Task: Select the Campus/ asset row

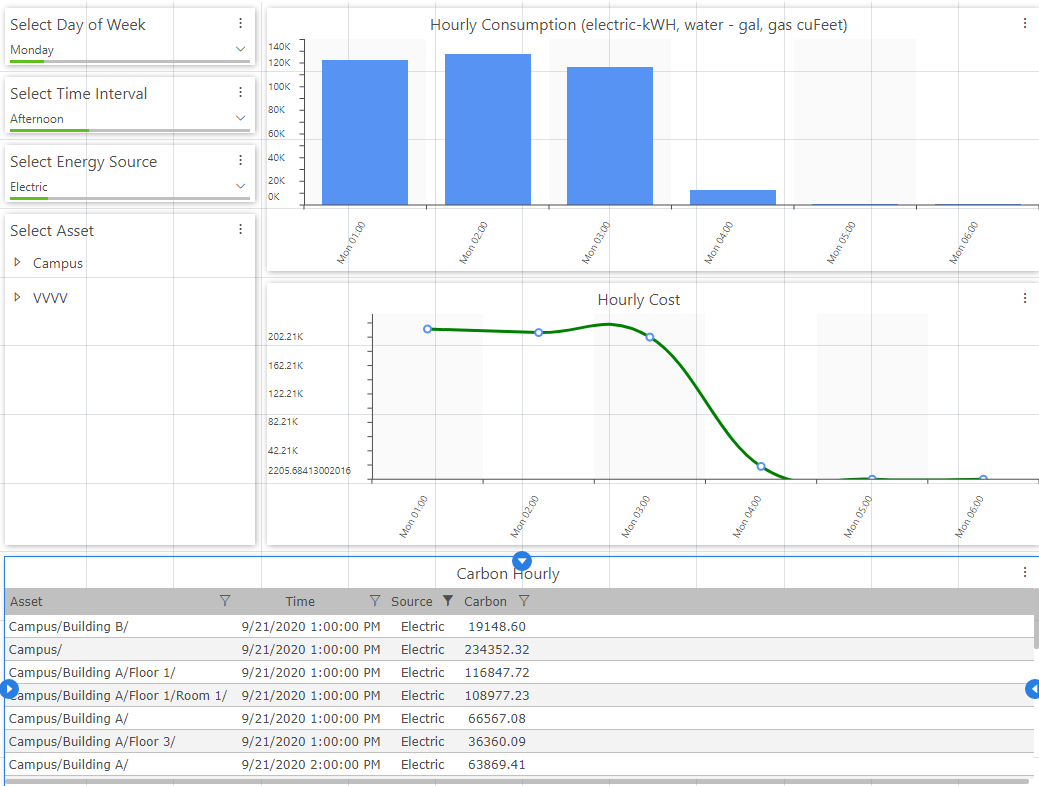Action: coord(519,649)
